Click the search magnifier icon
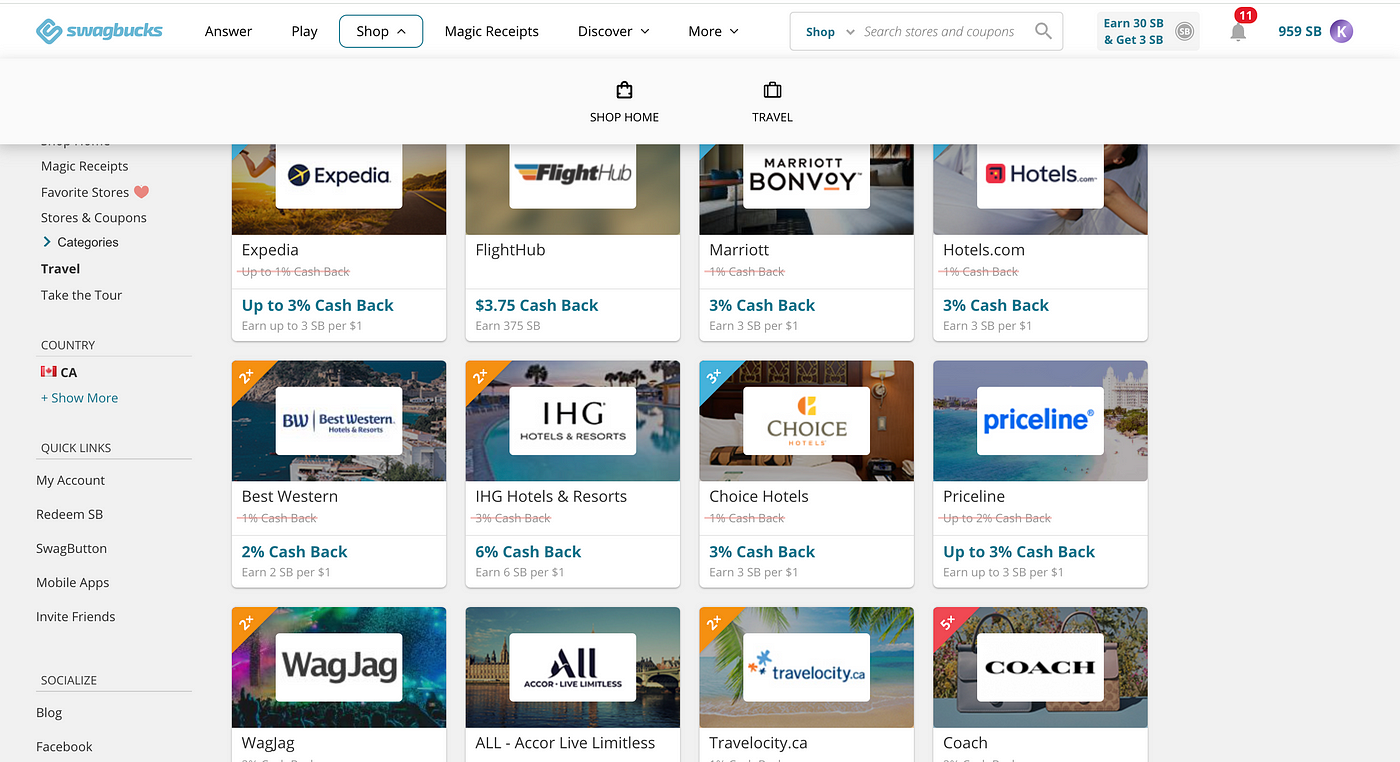The image size is (1400, 762). (x=1043, y=31)
